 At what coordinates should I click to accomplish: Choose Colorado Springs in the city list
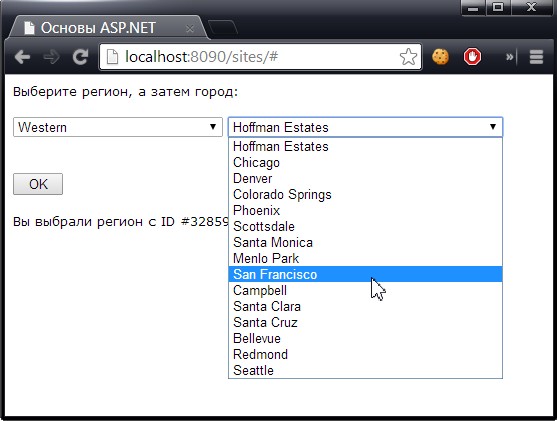tap(365, 194)
